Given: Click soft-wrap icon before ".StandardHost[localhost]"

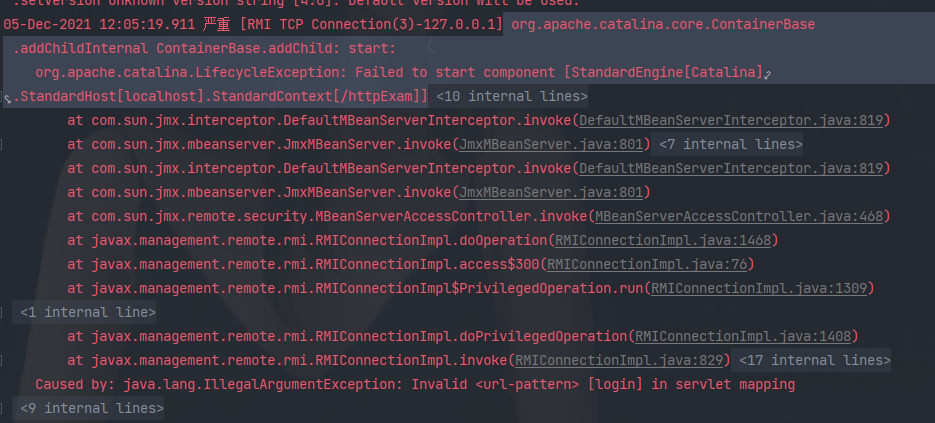Looking at the screenshot, I should tap(9, 98).
